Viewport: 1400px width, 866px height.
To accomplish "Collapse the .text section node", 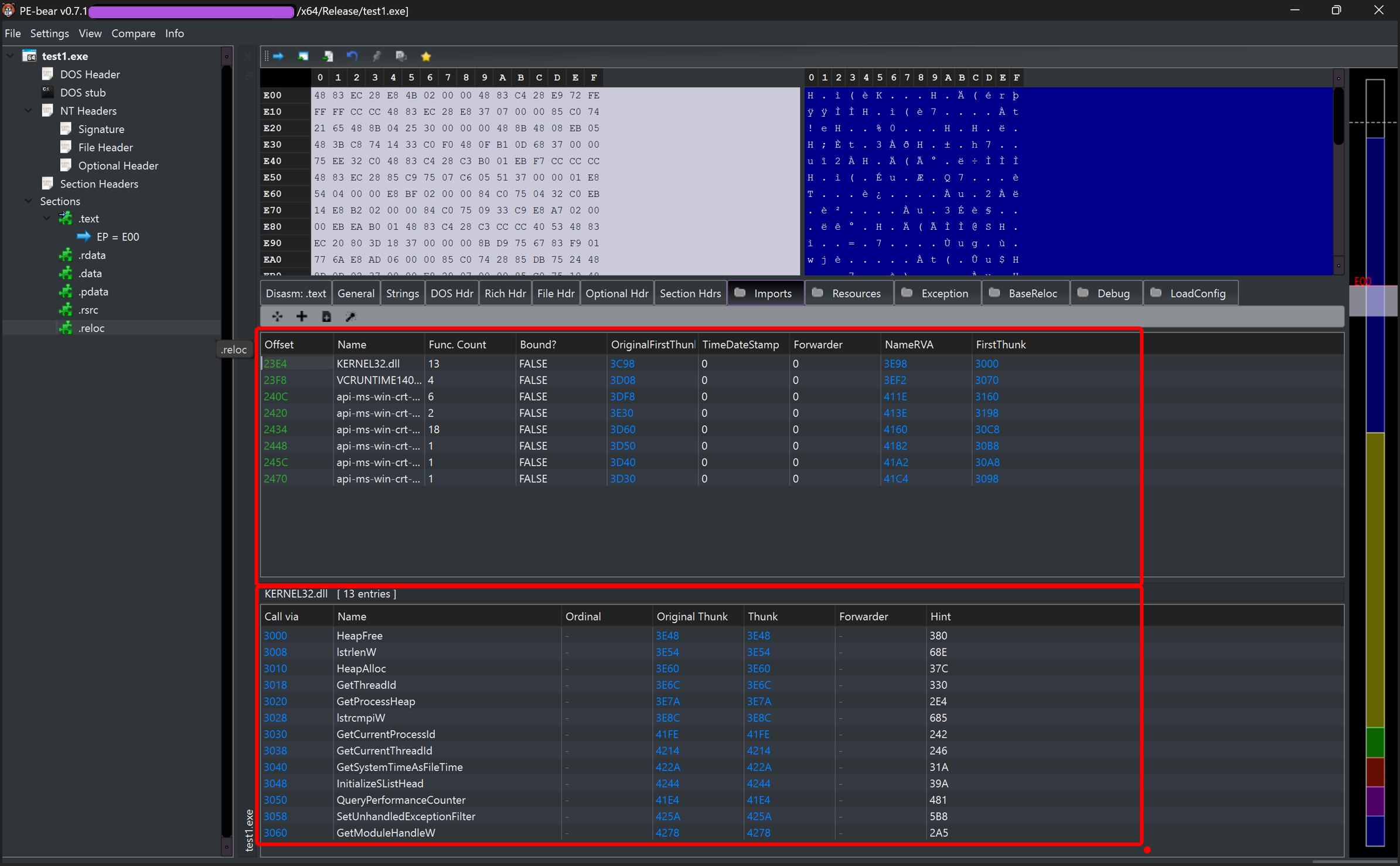I will 46,218.
